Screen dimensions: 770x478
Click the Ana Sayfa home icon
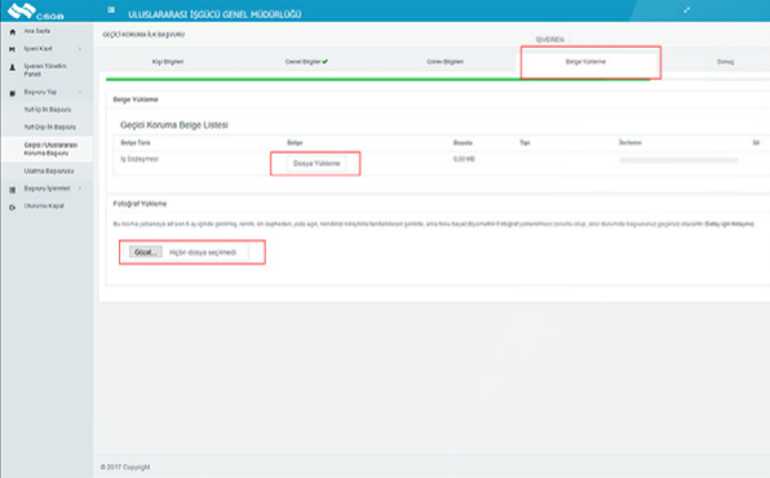(11, 32)
